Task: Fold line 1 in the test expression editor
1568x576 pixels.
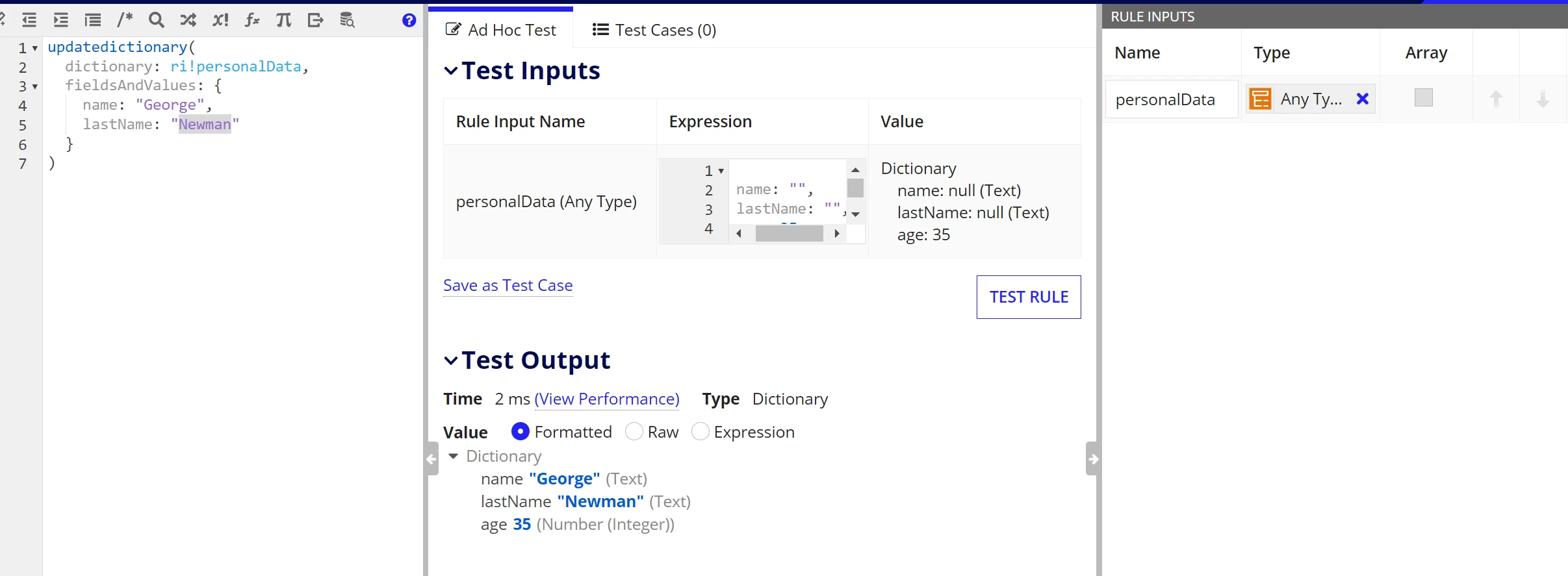Action: (x=721, y=171)
